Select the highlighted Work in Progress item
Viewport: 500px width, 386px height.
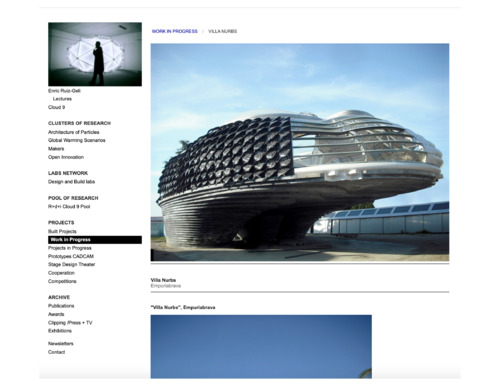pyautogui.click(x=95, y=240)
